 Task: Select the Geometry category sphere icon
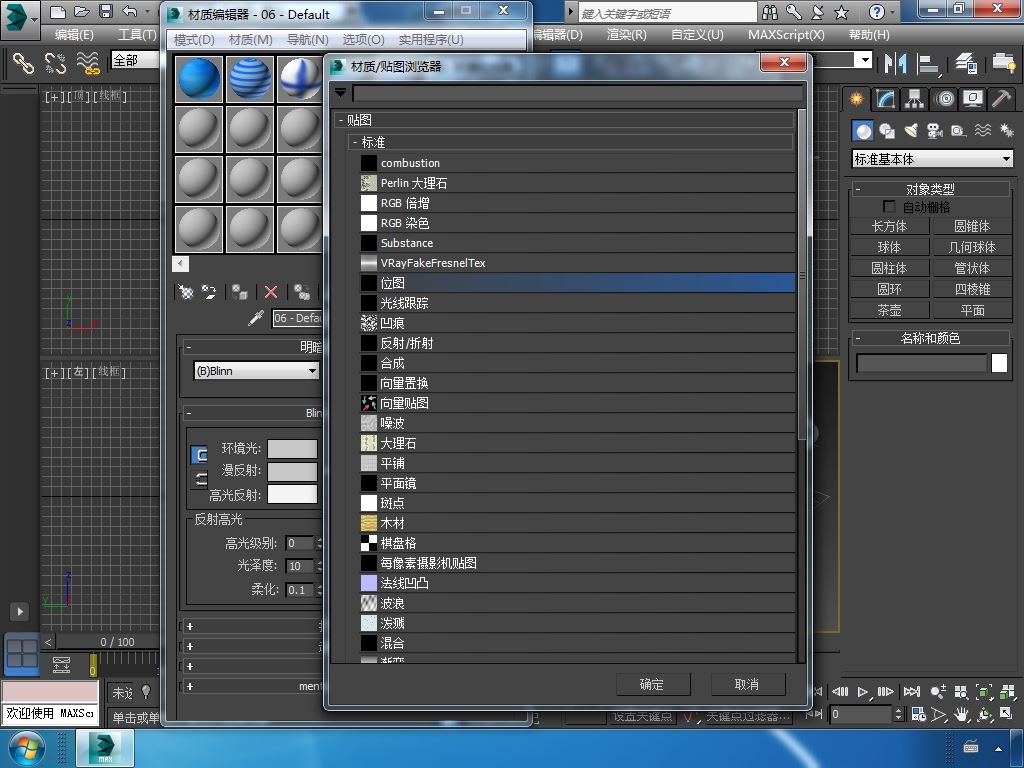[863, 131]
